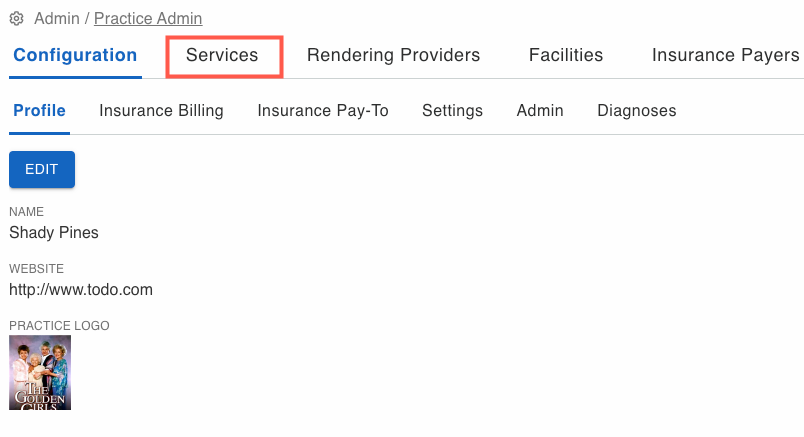Screen dimensions: 804x437
Task: Open the Settings sub-tab
Action: pos(452,110)
